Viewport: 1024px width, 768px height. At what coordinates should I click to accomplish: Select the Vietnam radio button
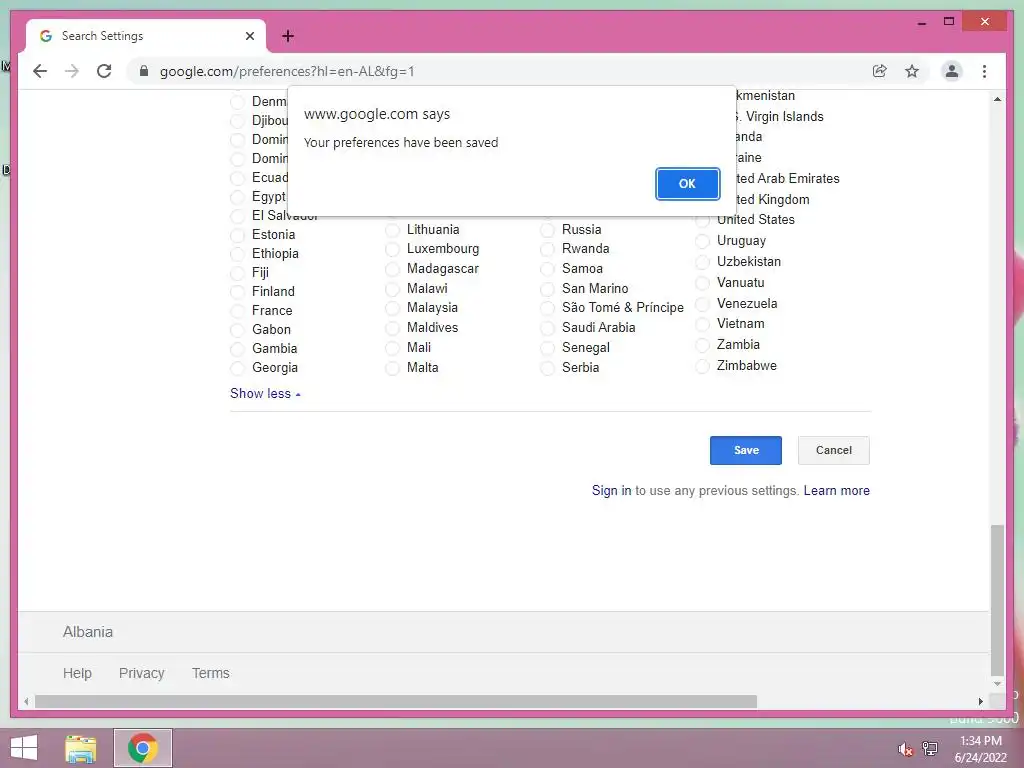point(703,324)
